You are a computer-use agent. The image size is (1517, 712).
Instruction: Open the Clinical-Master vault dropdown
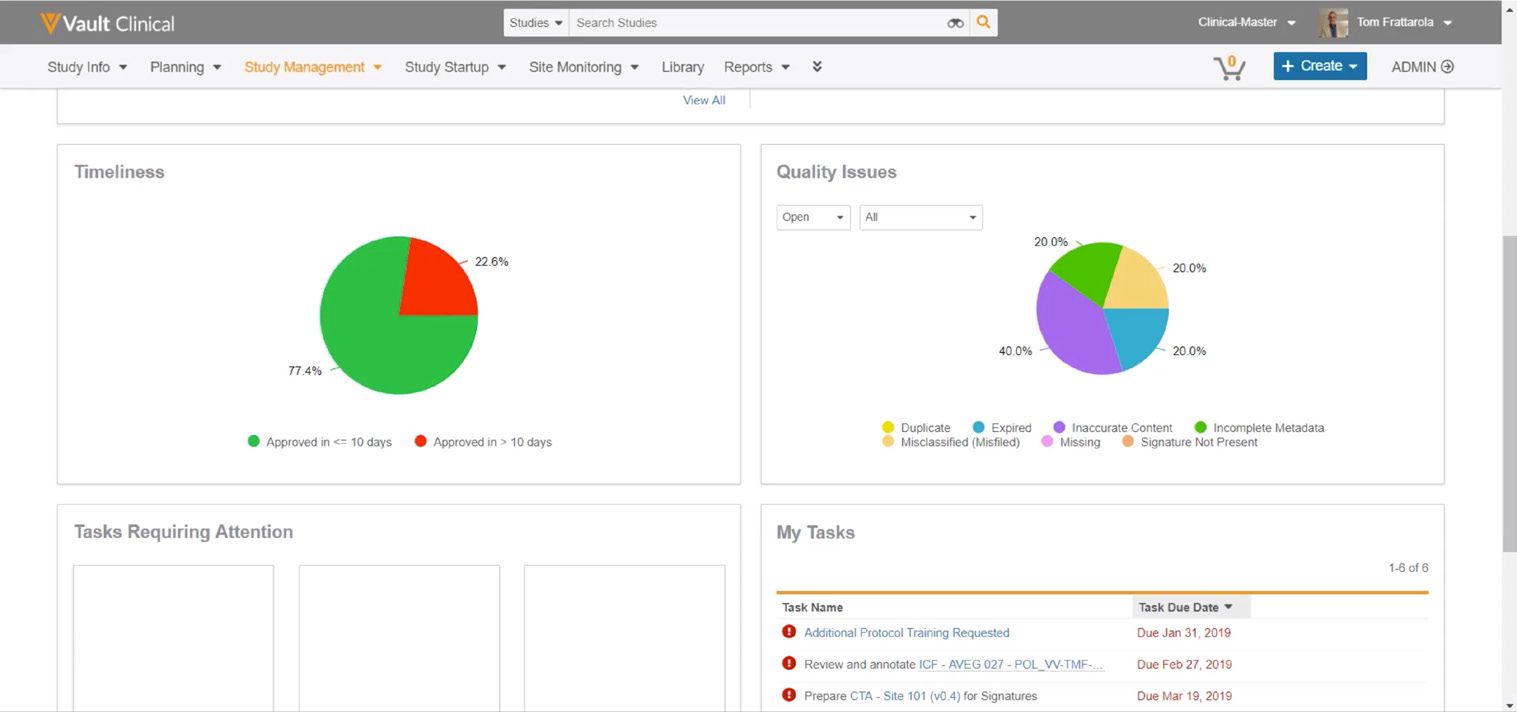click(1246, 22)
